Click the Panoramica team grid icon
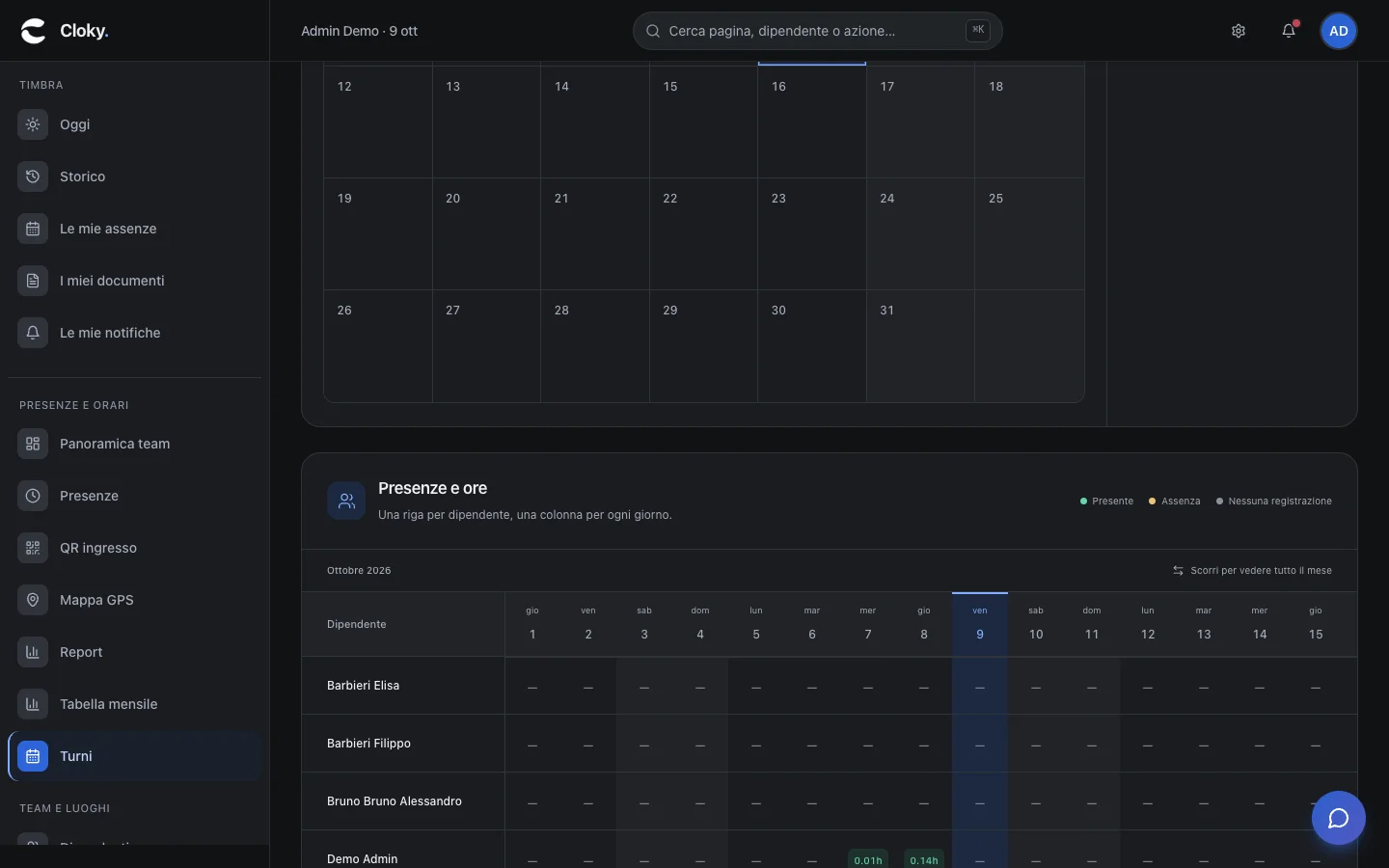Image resolution: width=1389 pixels, height=868 pixels. (33, 444)
